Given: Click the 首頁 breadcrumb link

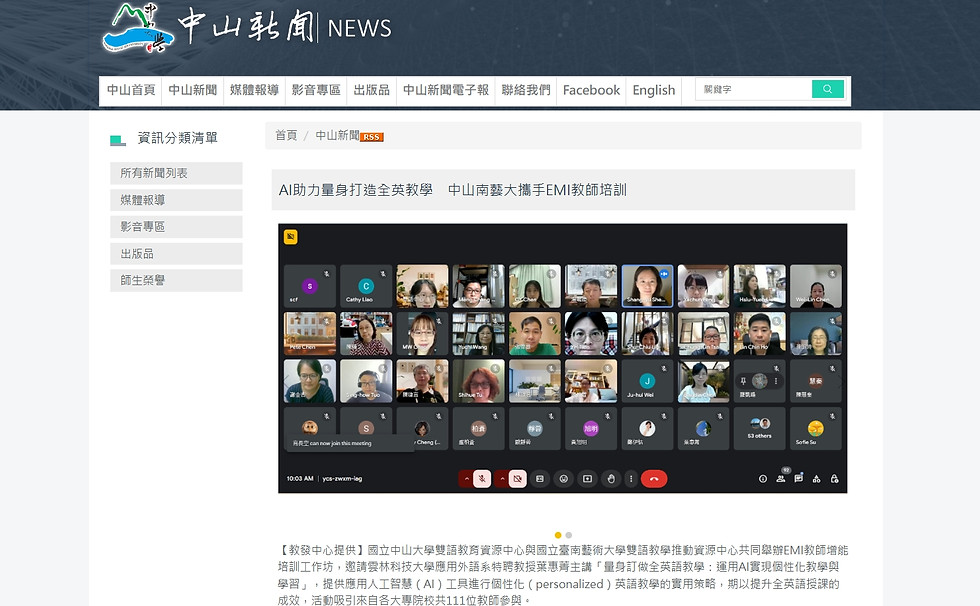Looking at the screenshot, I should point(286,136).
